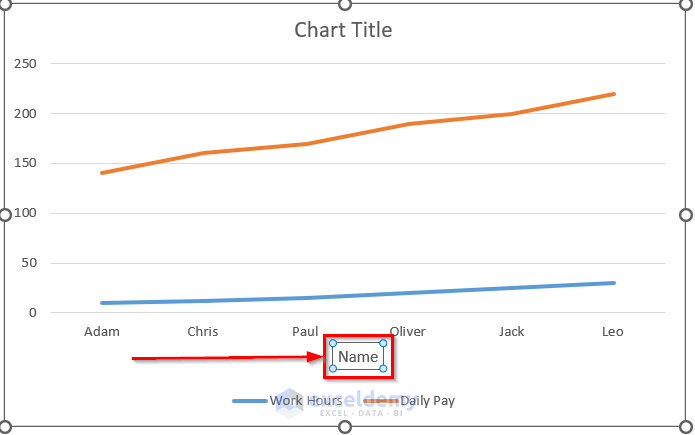Click the top-right handle of Name box
695x435 pixels.
tap(383, 343)
